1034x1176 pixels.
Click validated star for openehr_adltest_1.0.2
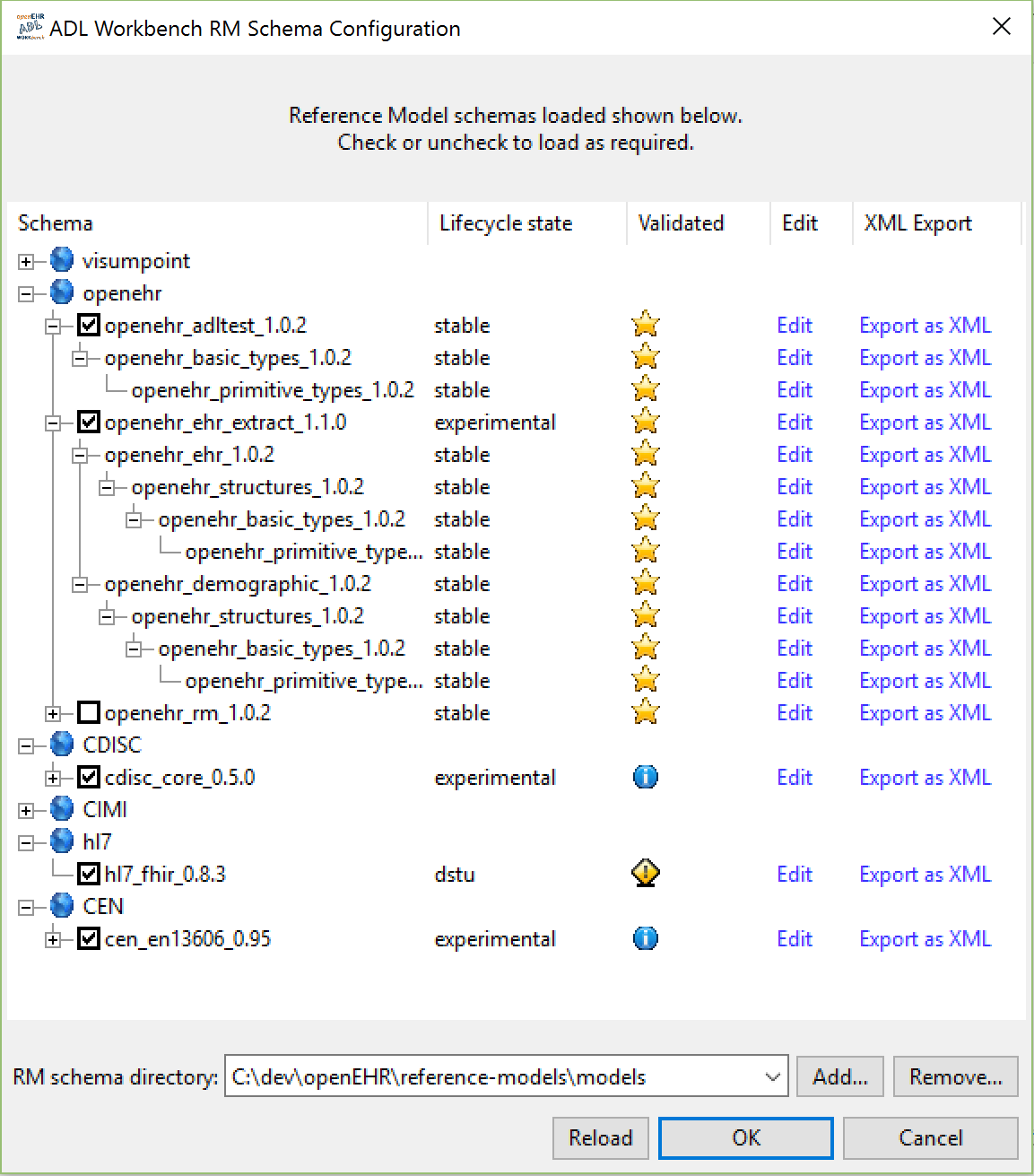click(646, 325)
